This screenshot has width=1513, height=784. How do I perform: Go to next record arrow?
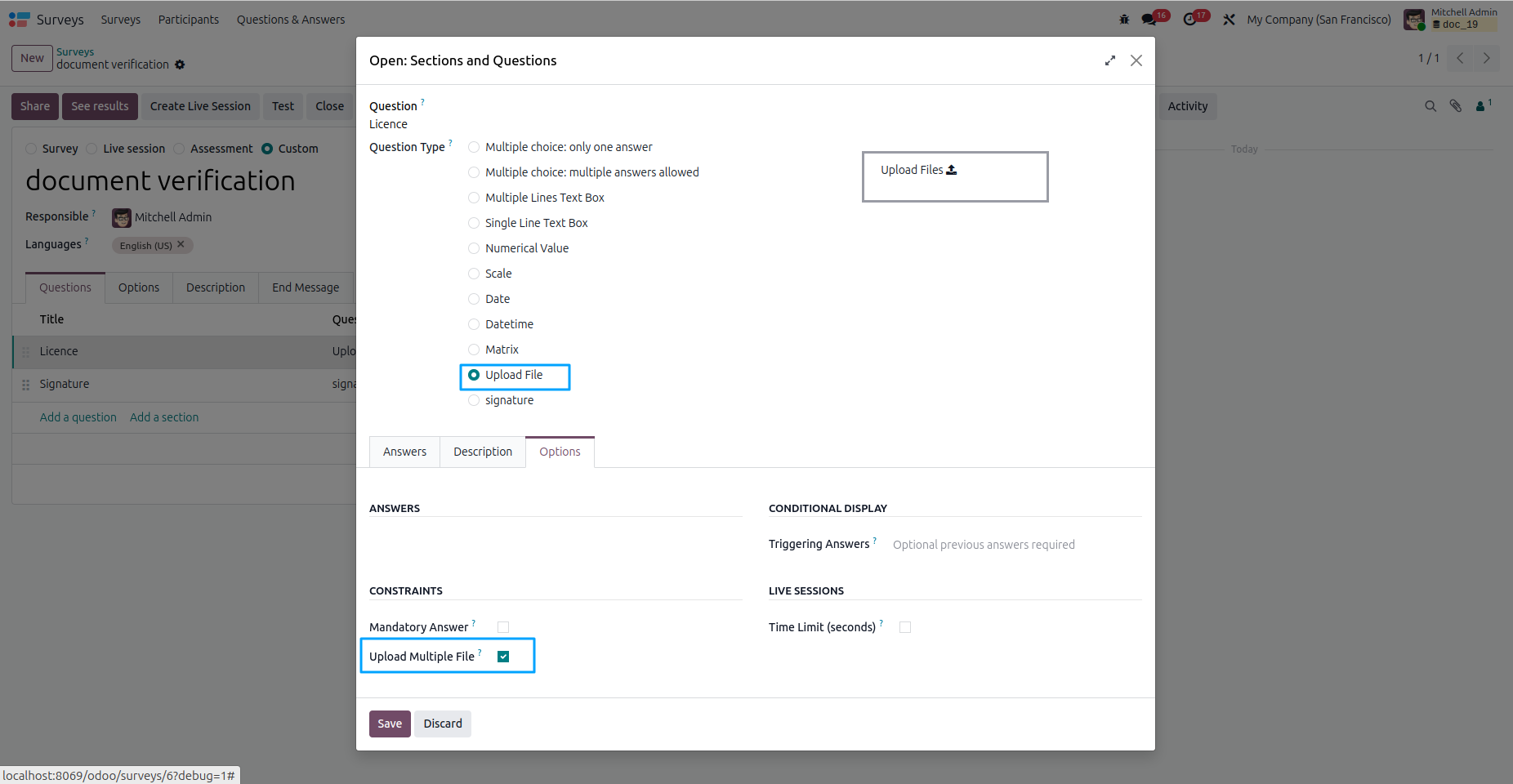point(1487,58)
